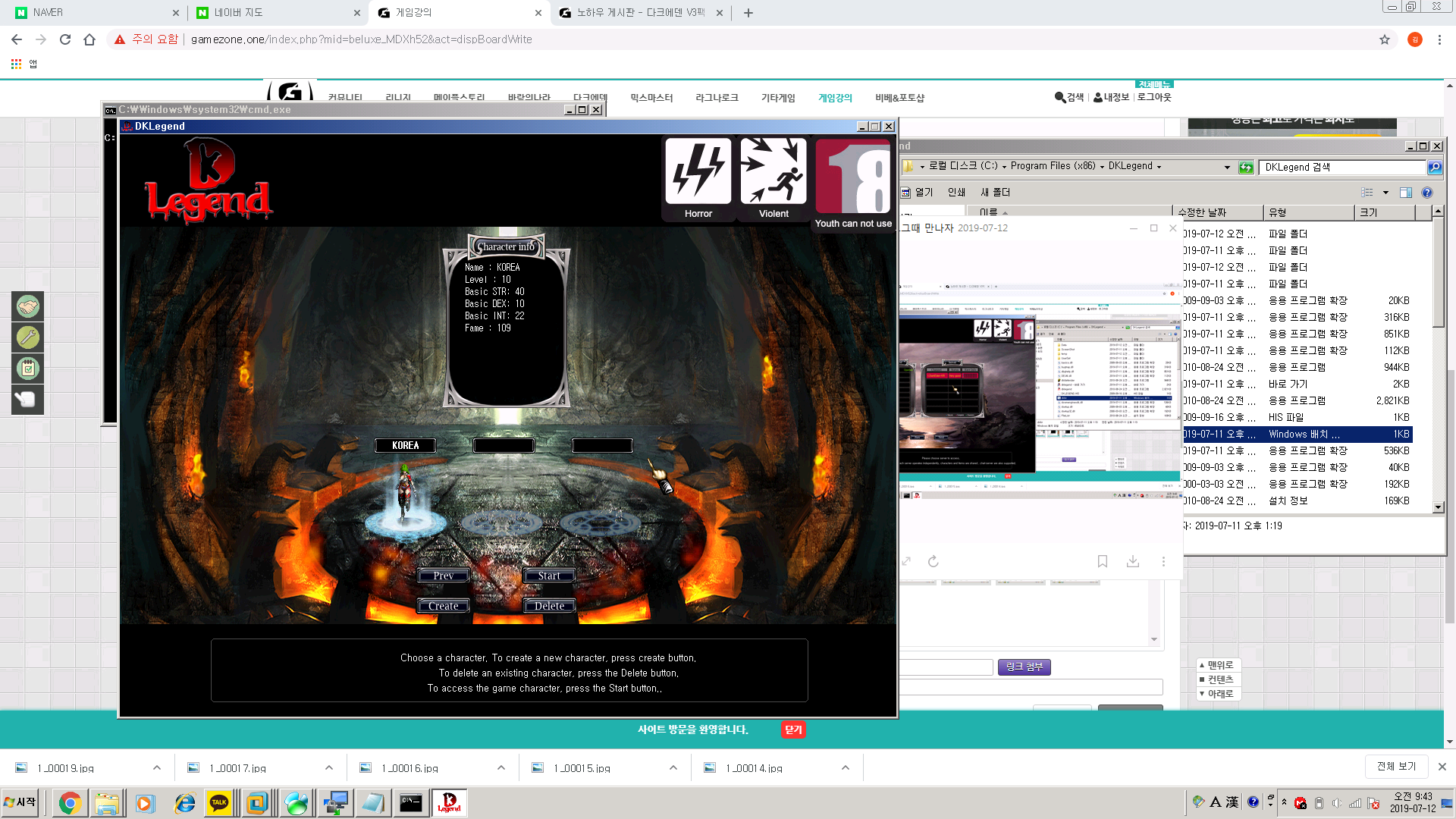Expand the Explorer address bar history dropdown
Image resolution: width=1456 pixels, height=819 pixels.
(x=1227, y=167)
